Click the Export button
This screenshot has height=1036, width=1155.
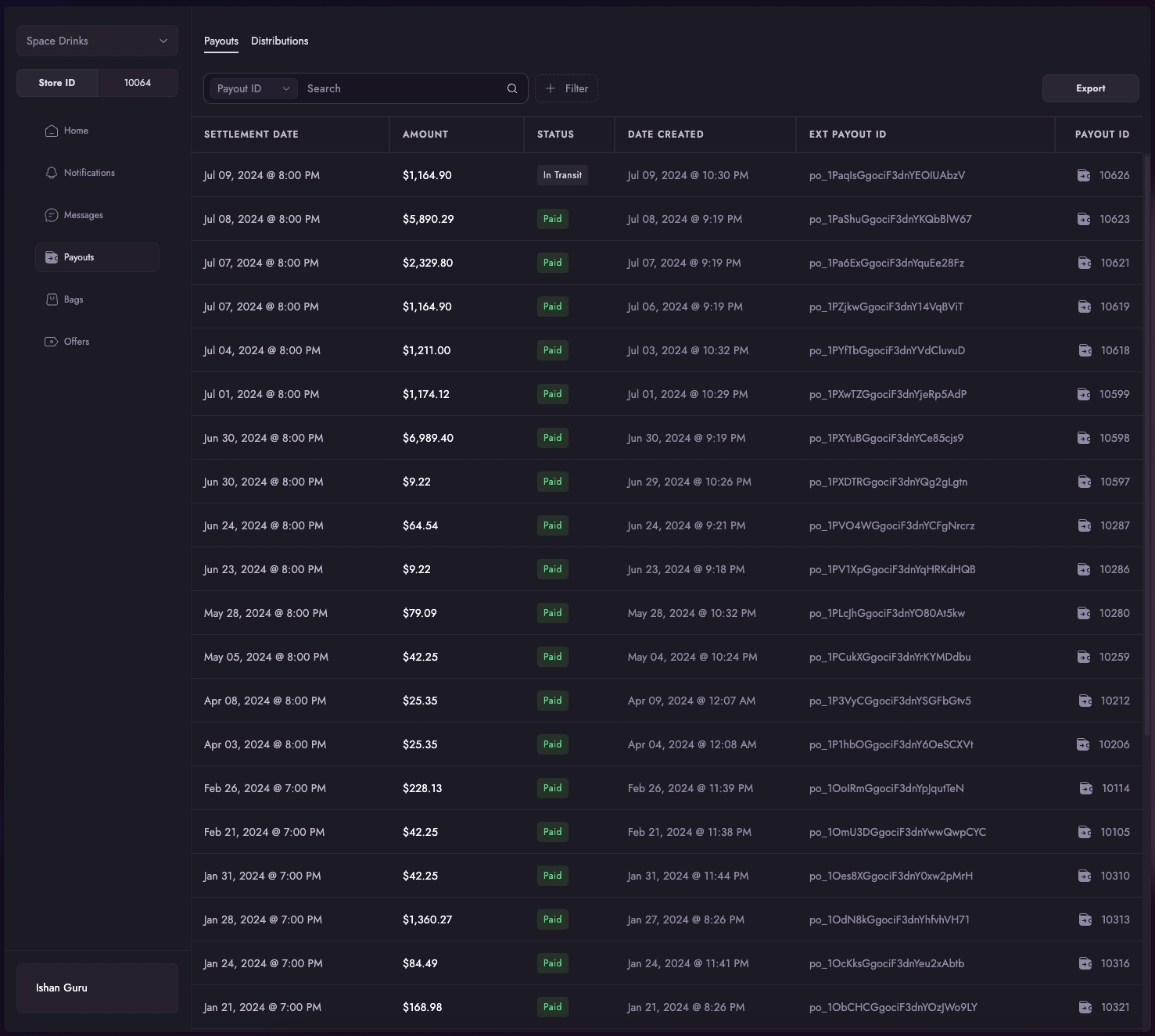point(1090,88)
